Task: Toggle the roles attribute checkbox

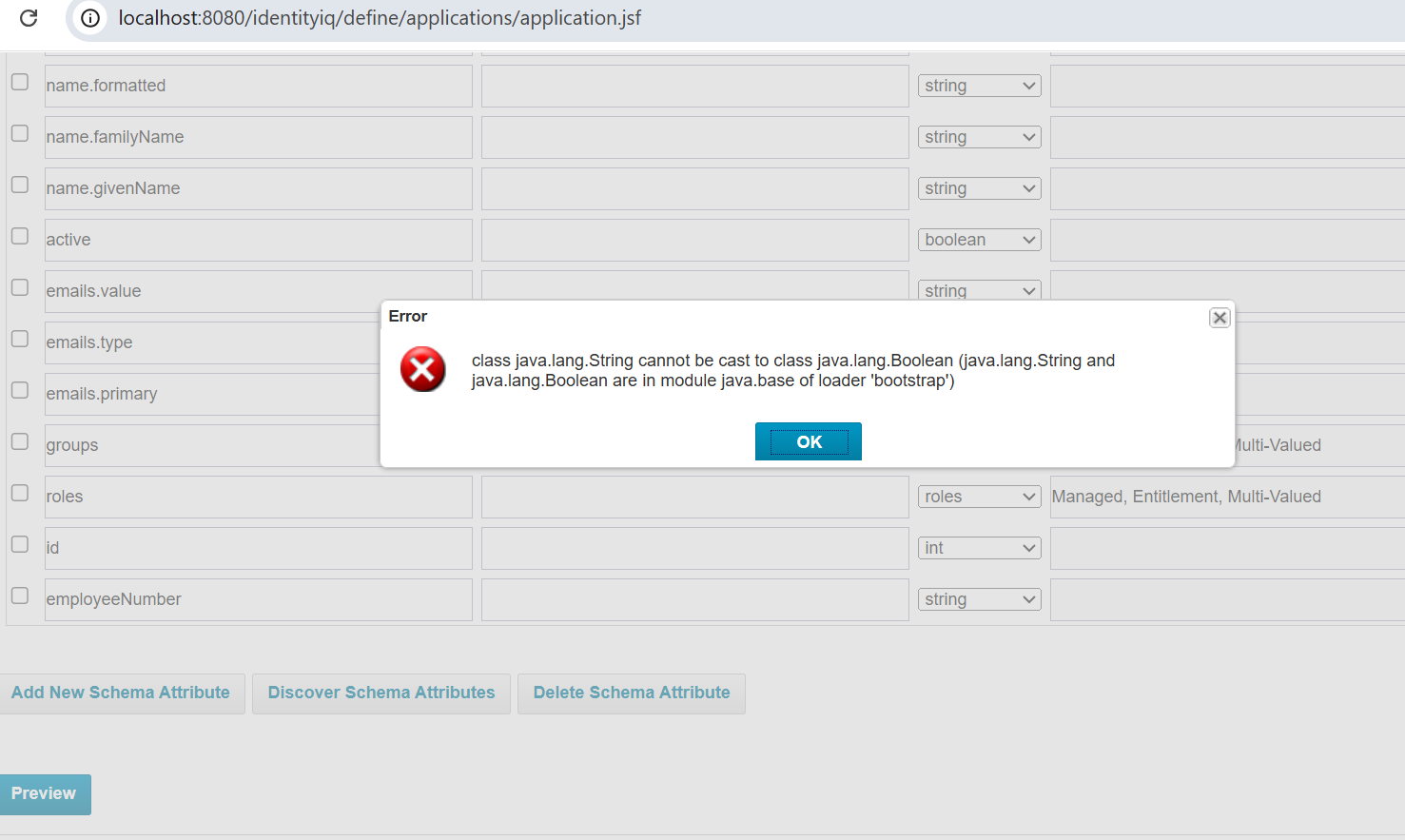Action: (x=20, y=494)
